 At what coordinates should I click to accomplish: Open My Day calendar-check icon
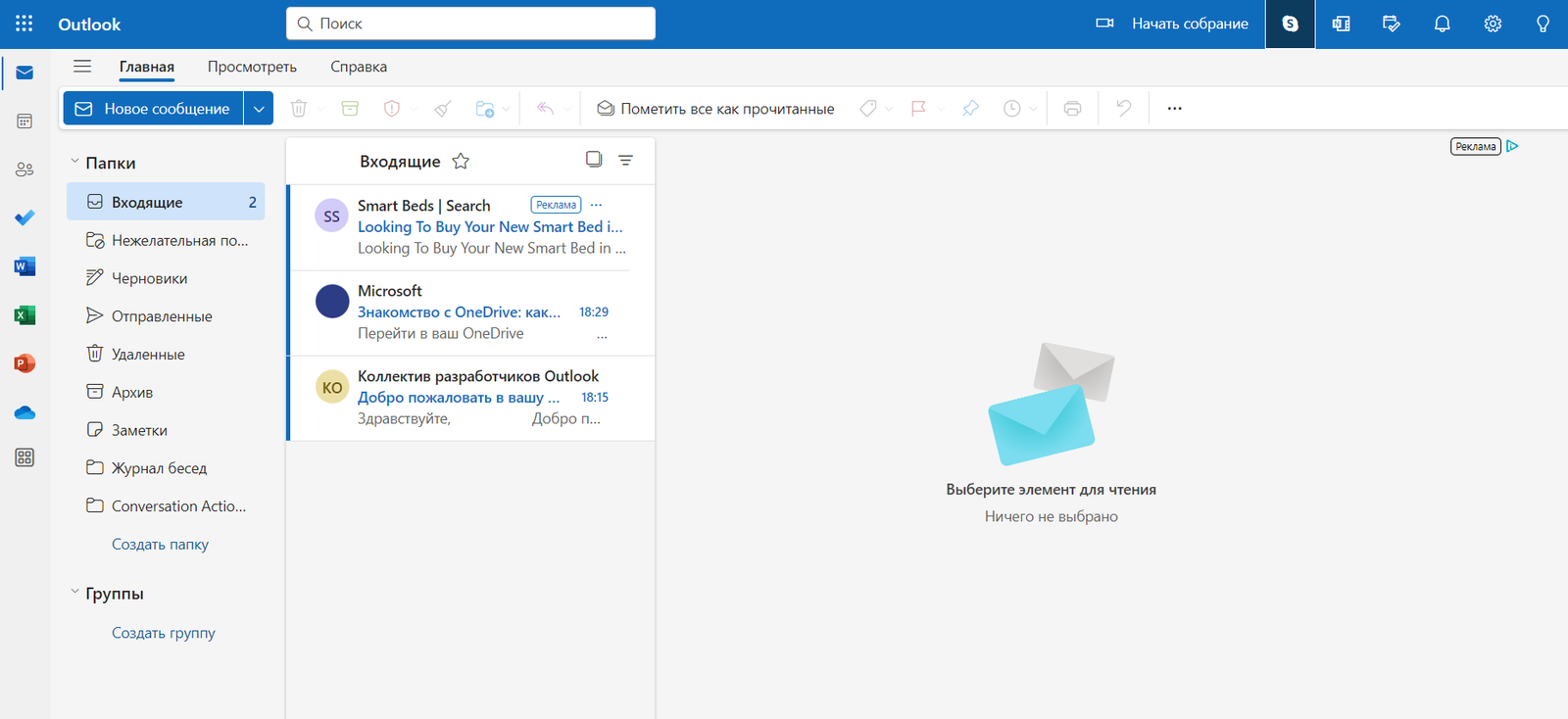1392,24
